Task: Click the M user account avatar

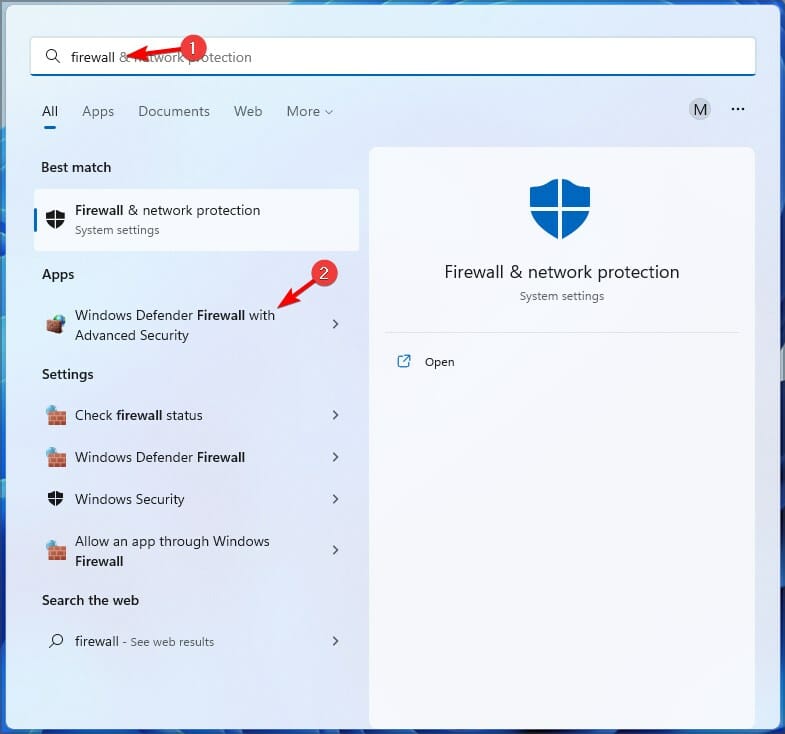Action: coord(700,109)
